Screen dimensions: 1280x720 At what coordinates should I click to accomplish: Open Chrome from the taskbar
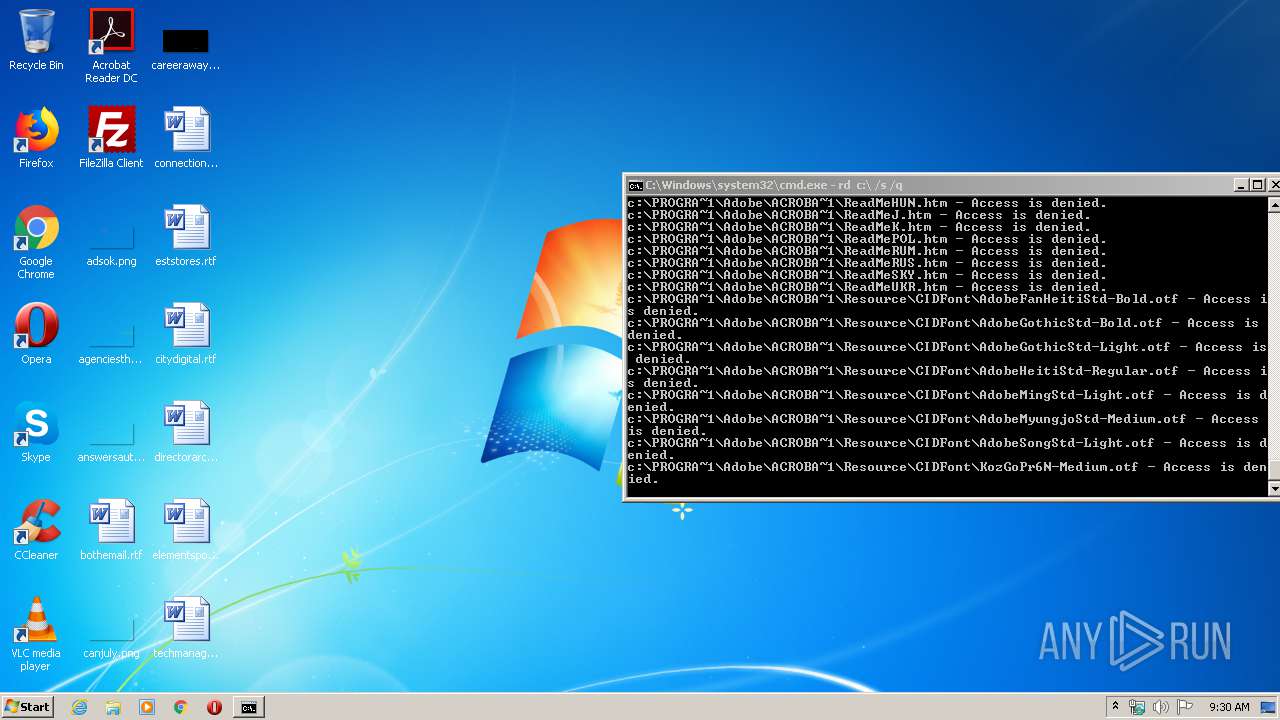(181, 707)
